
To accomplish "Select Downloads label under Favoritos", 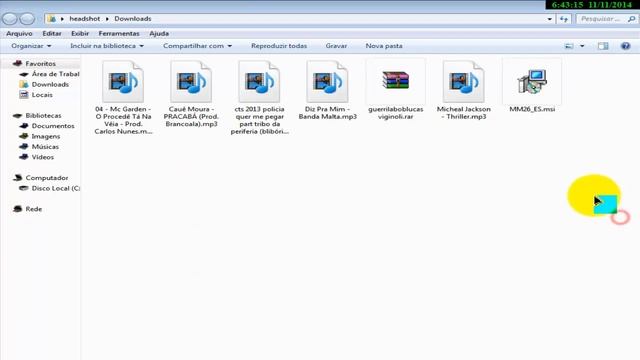I will [x=50, y=84].
